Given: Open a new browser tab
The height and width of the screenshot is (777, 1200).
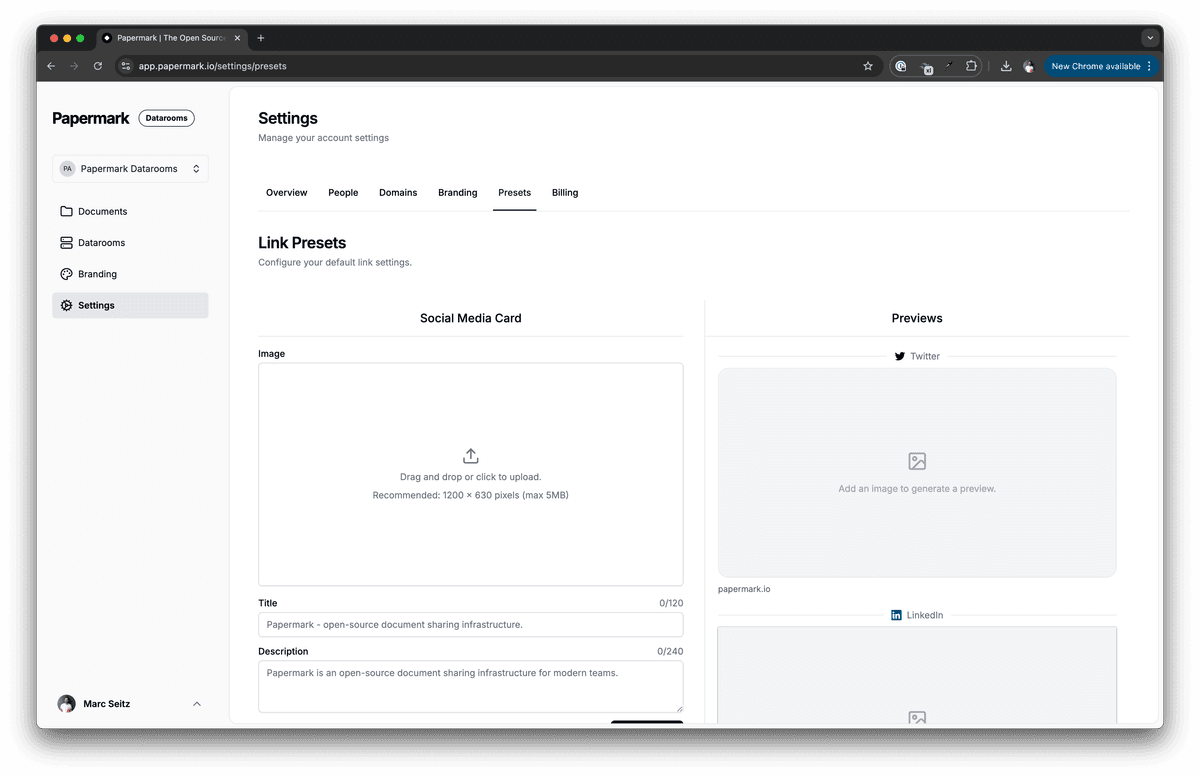Looking at the screenshot, I should (x=261, y=38).
